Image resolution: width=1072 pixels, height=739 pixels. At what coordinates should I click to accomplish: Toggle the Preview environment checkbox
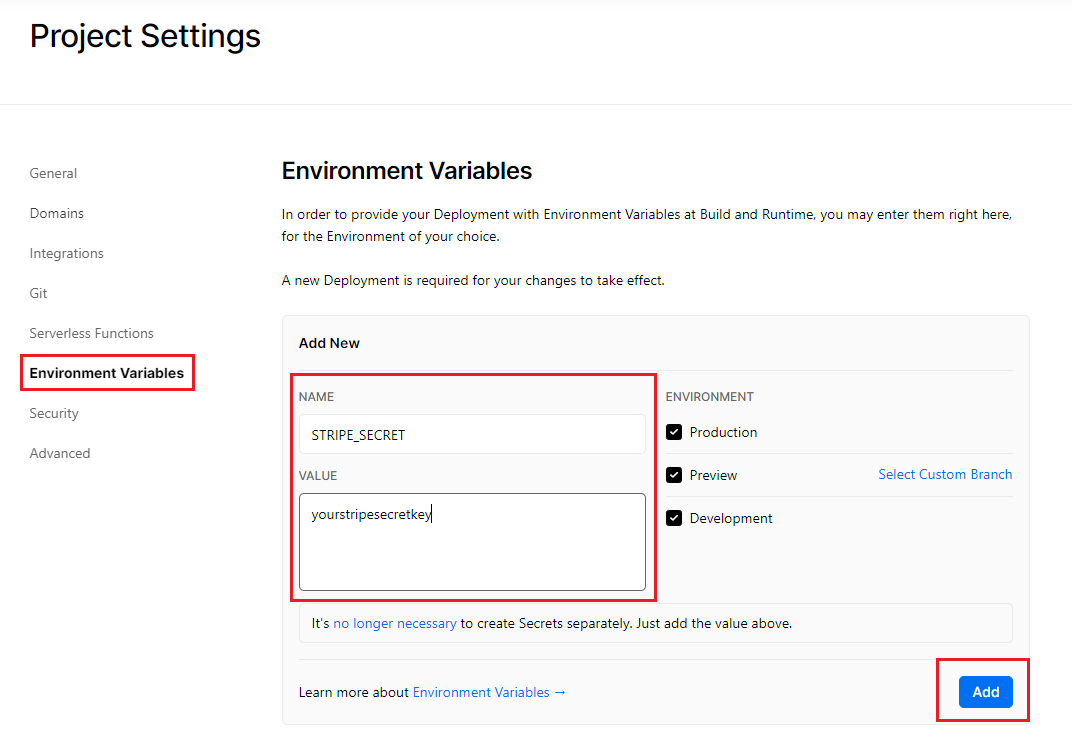(674, 475)
